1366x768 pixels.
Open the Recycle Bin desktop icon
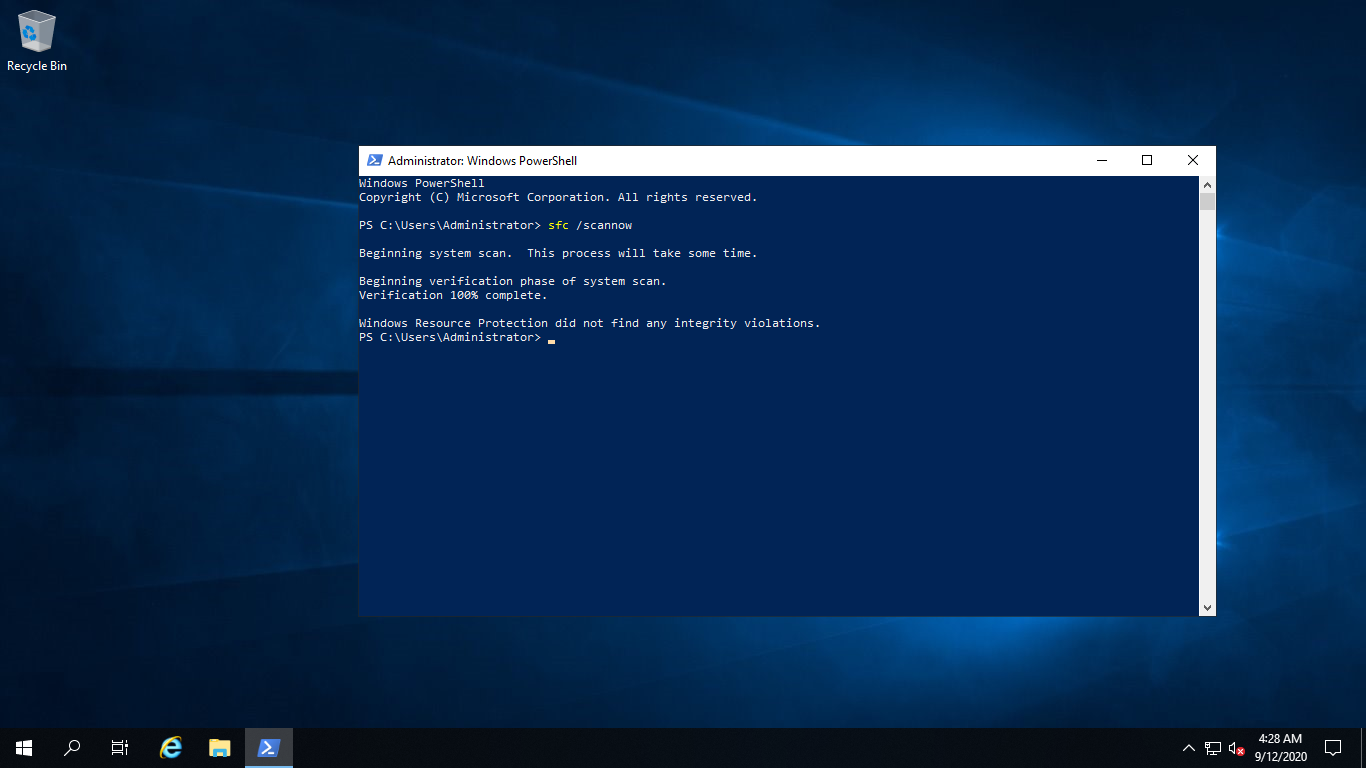pos(37,41)
